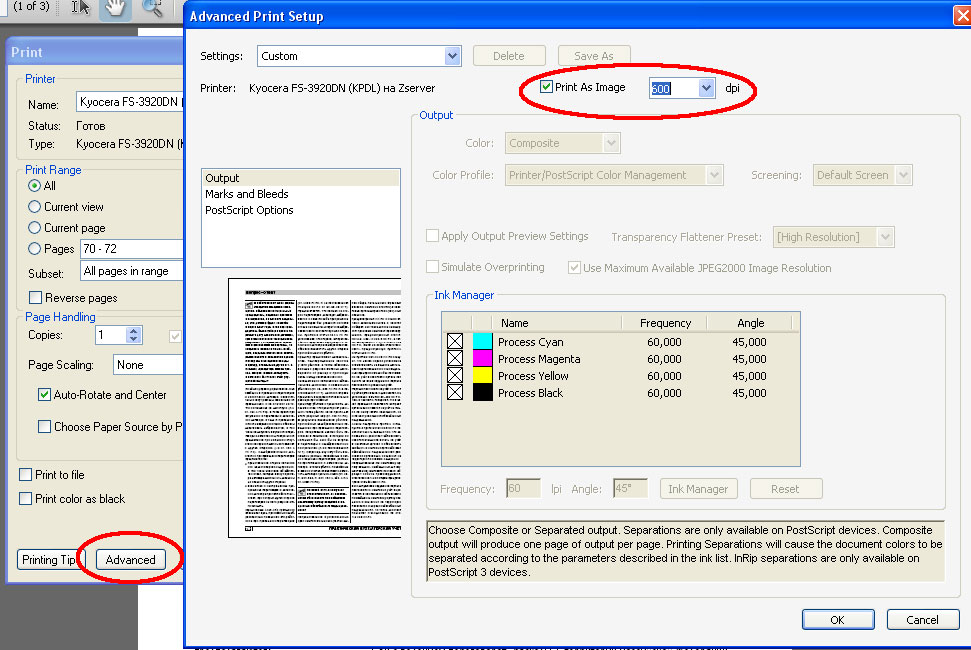This screenshot has width=971, height=650.
Task: Expand the 600 dpi resolution dropdown
Action: tap(707, 88)
